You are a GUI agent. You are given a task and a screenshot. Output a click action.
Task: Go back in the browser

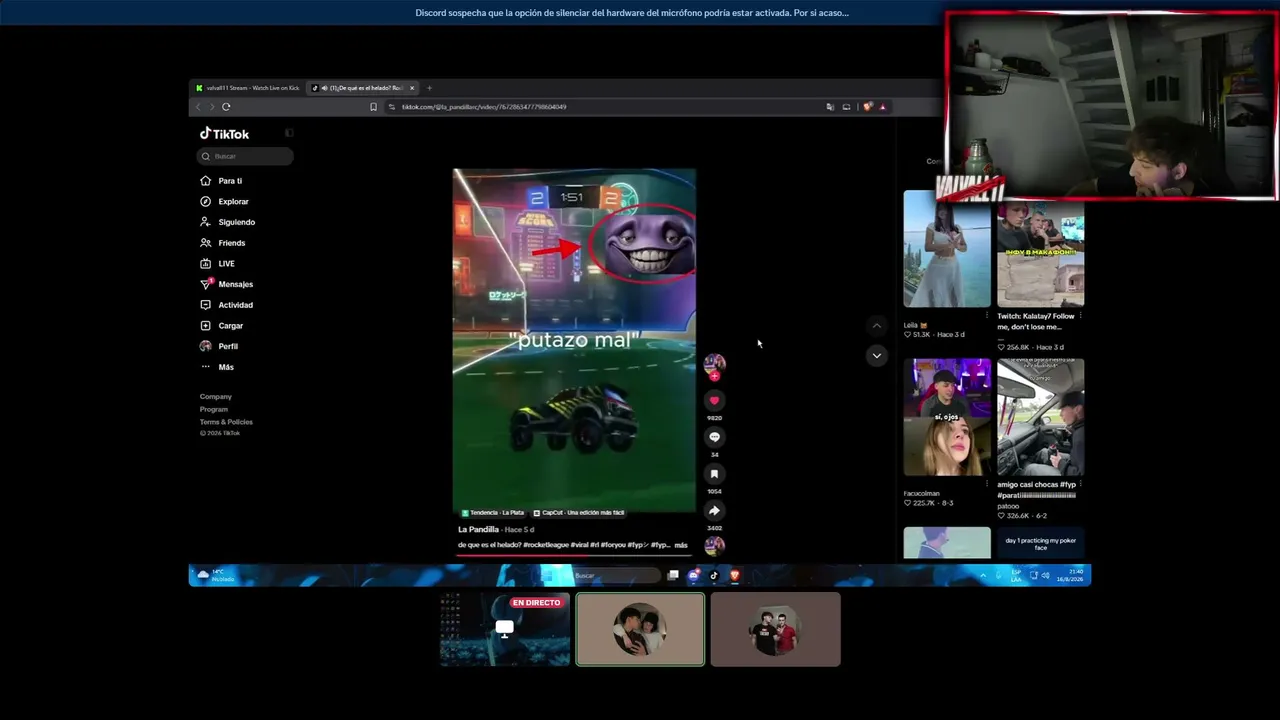(198, 107)
